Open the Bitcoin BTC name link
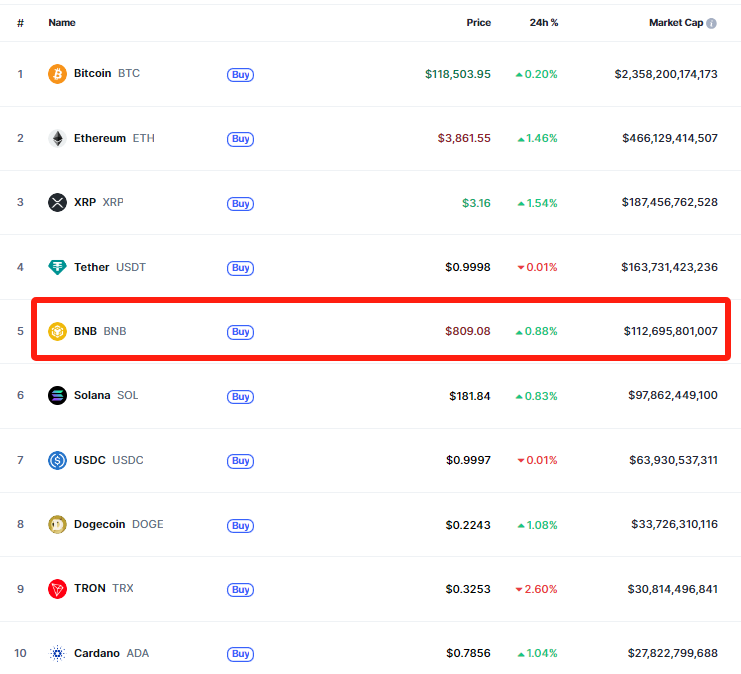This screenshot has height=674, width=741. click(x=107, y=73)
